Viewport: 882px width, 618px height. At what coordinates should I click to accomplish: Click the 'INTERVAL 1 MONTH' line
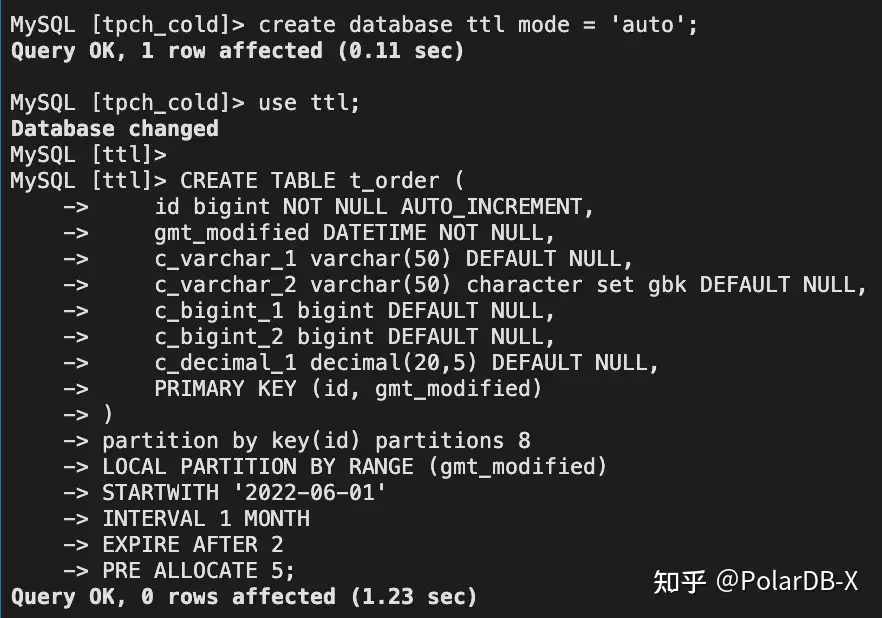[x=206, y=519]
